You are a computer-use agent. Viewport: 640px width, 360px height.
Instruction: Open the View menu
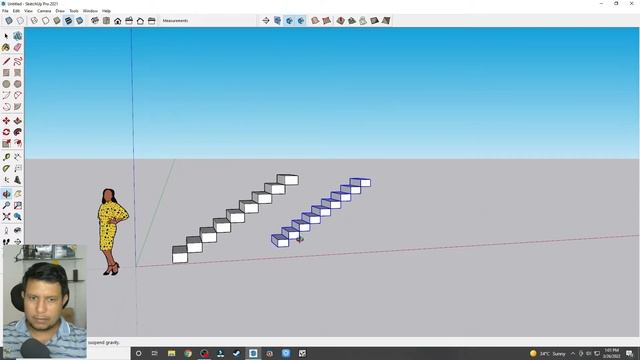click(x=28, y=11)
